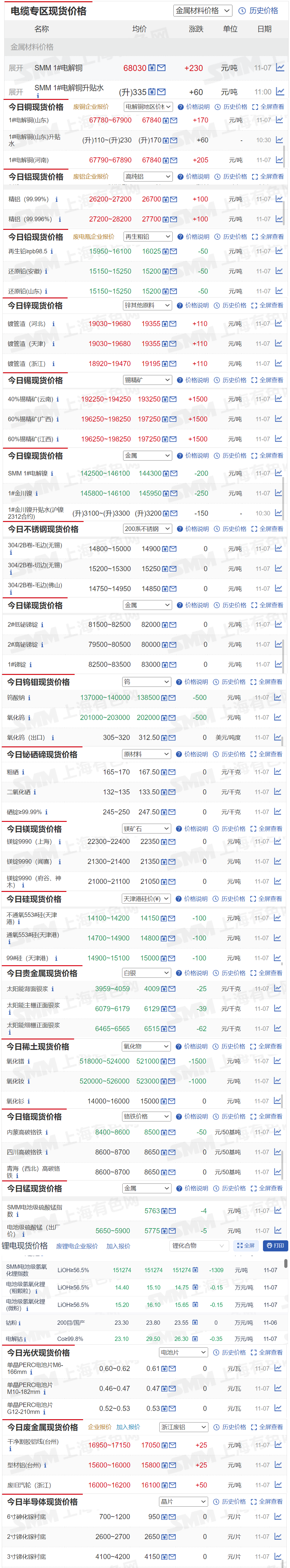This screenshot has height=1568, width=290.
Task: Open trend chart for 6寸砷化镓衬底
Action: pos(278,1516)
